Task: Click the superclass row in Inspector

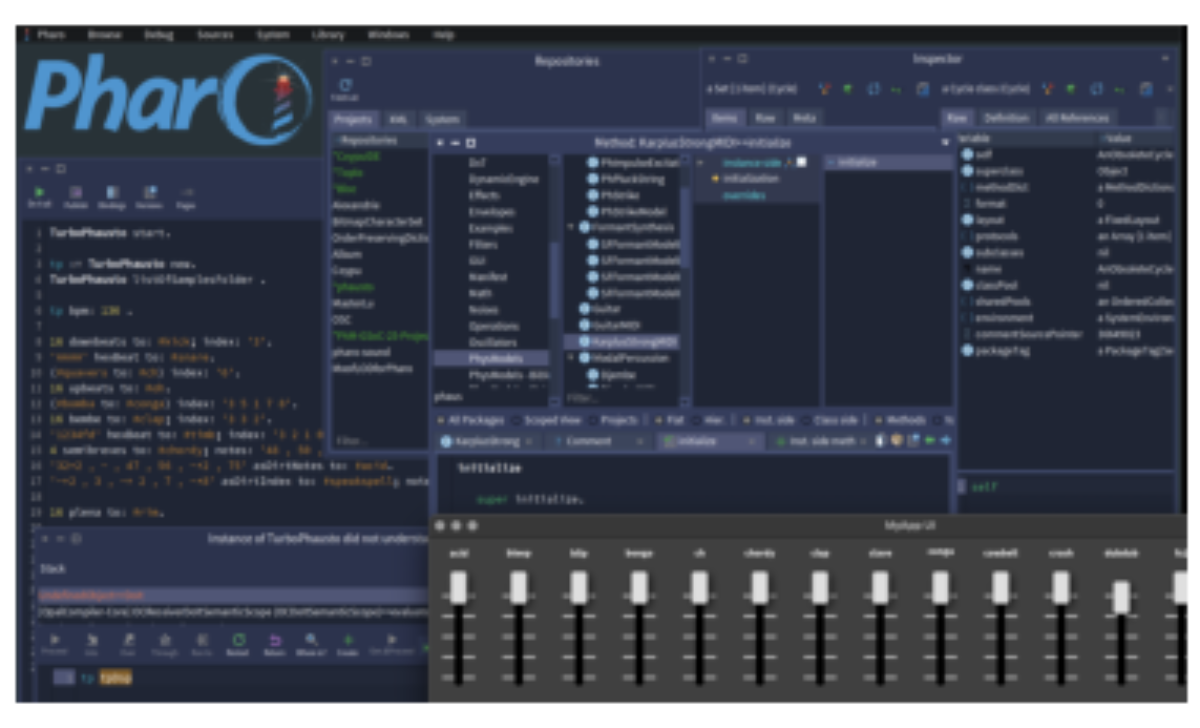Action: click(1064, 170)
